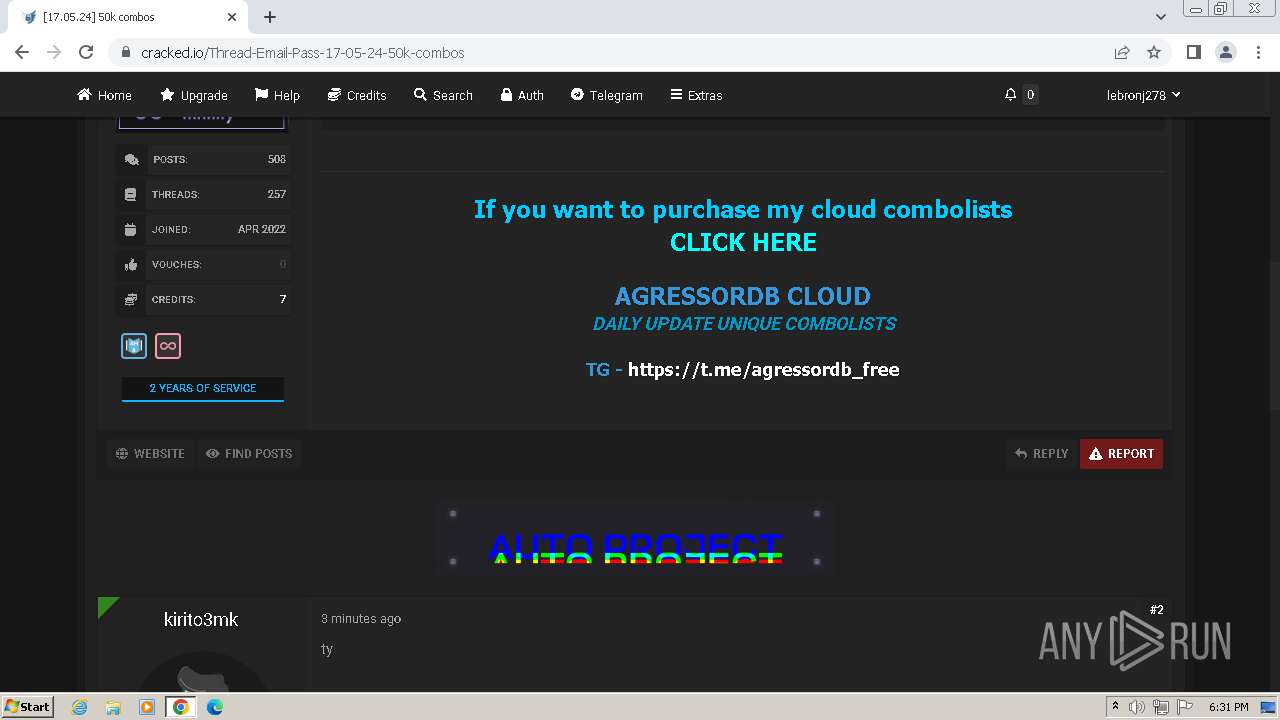Open File Explorer from the taskbar
The image size is (1280, 720).
pyautogui.click(x=113, y=707)
